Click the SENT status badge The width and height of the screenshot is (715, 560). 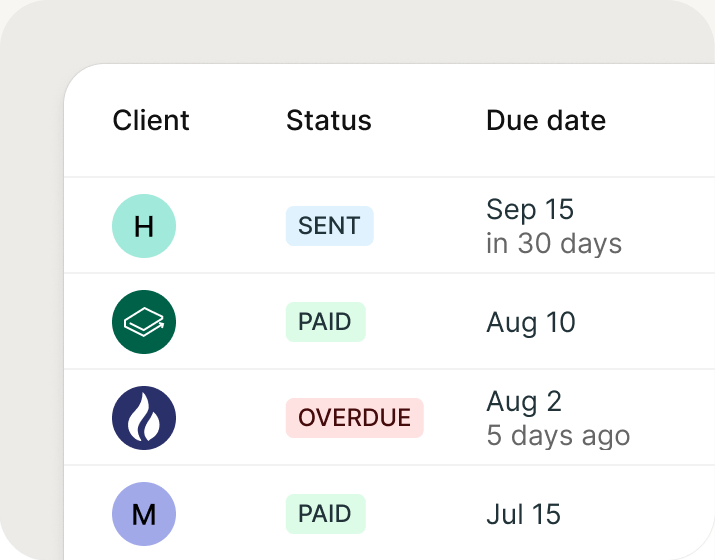330,226
